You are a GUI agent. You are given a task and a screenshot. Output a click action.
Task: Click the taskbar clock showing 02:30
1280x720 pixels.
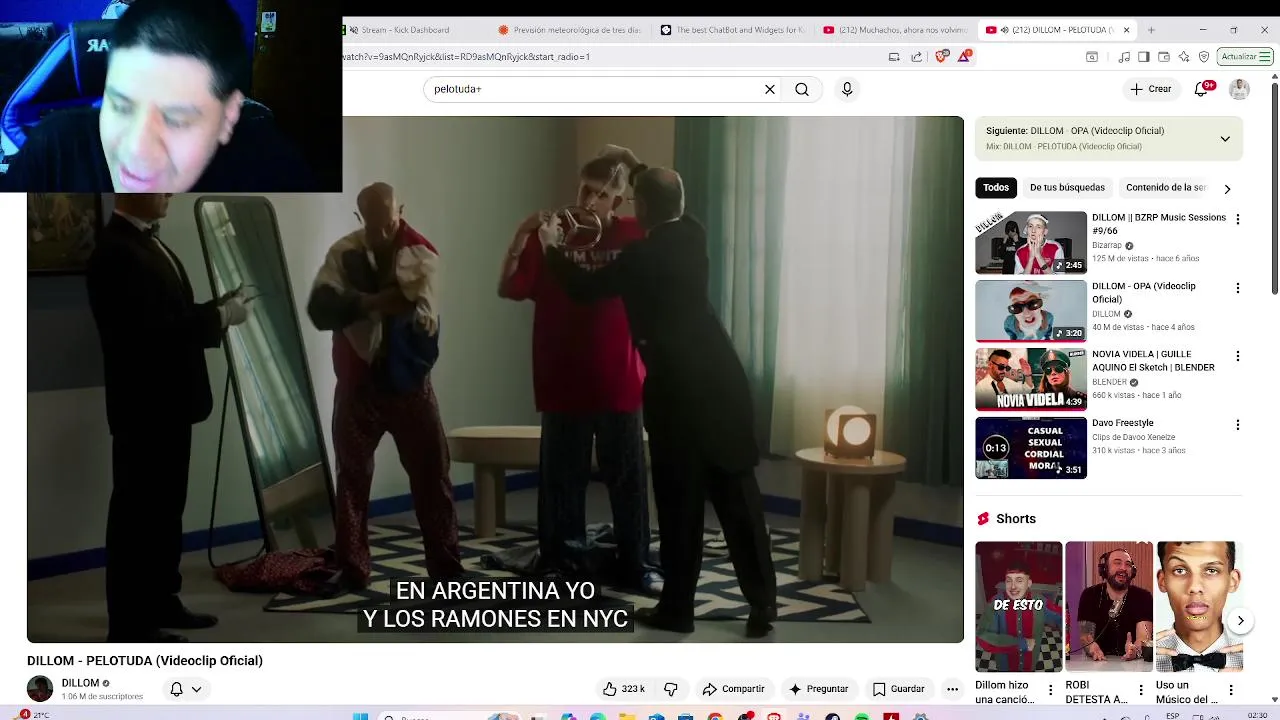pyautogui.click(x=1257, y=715)
